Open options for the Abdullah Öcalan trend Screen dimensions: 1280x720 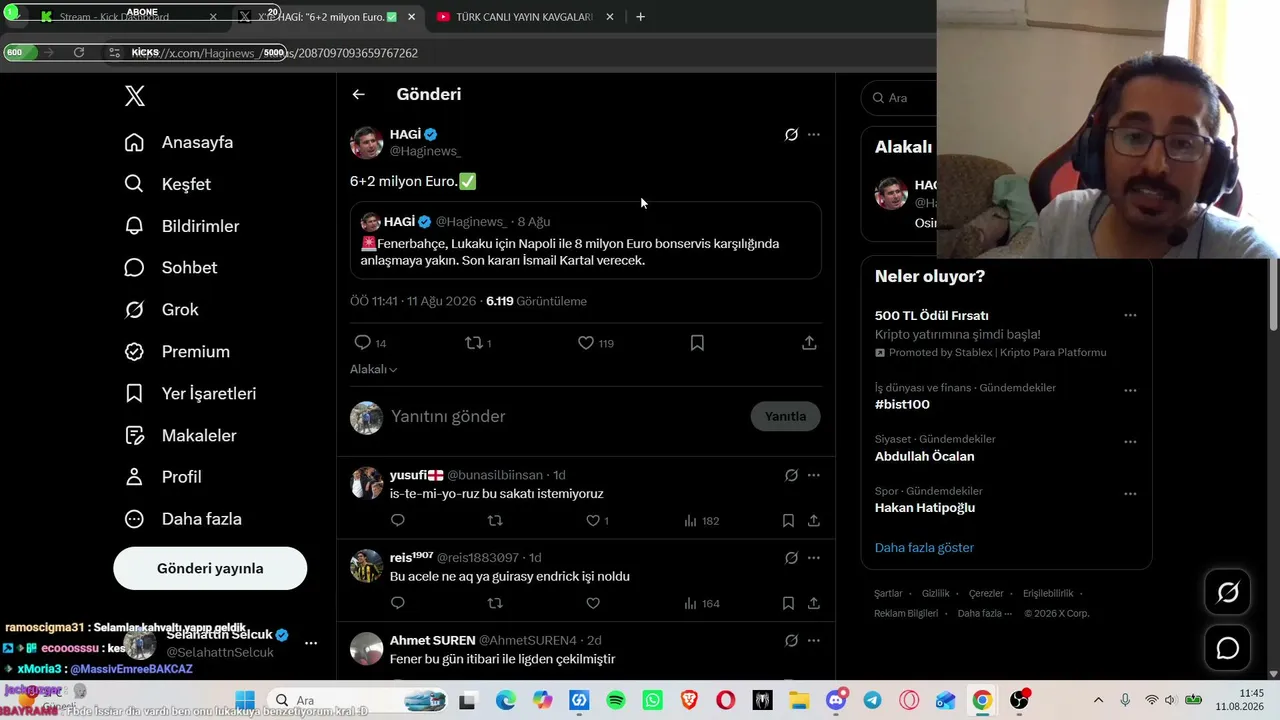tap(1130, 441)
